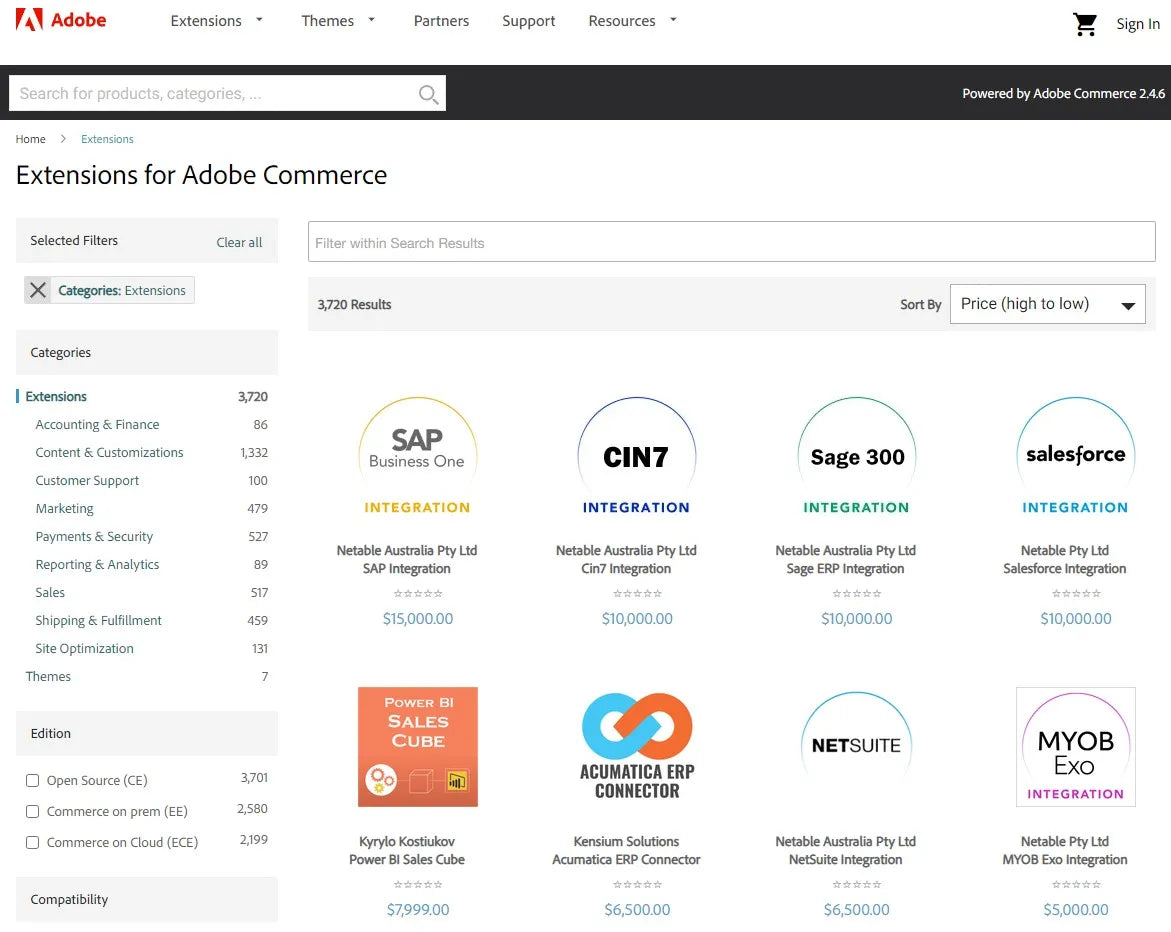1171x932 pixels.
Task: Open Sage 300 integration logo
Action: point(857,456)
